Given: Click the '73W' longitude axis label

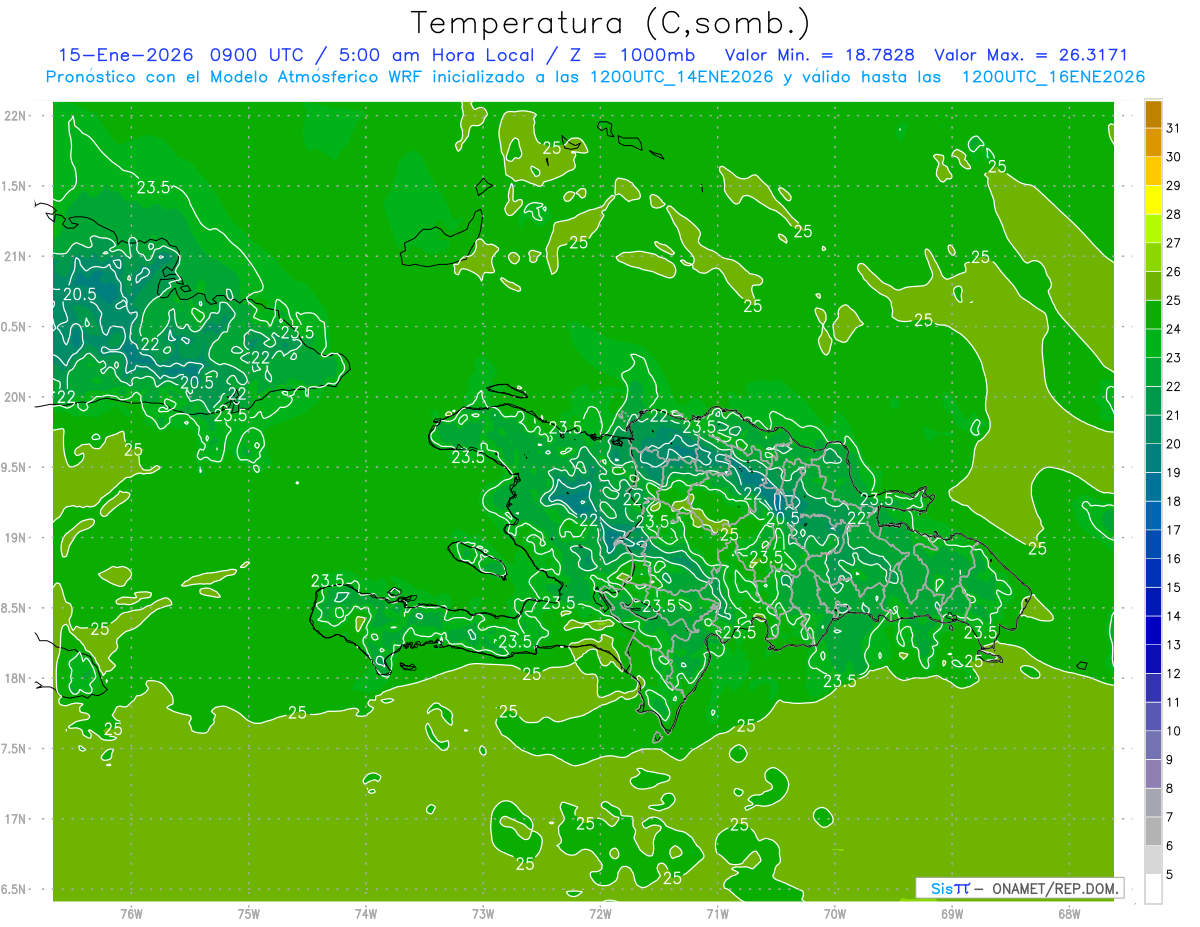Looking at the screenshot, I should point(483,913).
